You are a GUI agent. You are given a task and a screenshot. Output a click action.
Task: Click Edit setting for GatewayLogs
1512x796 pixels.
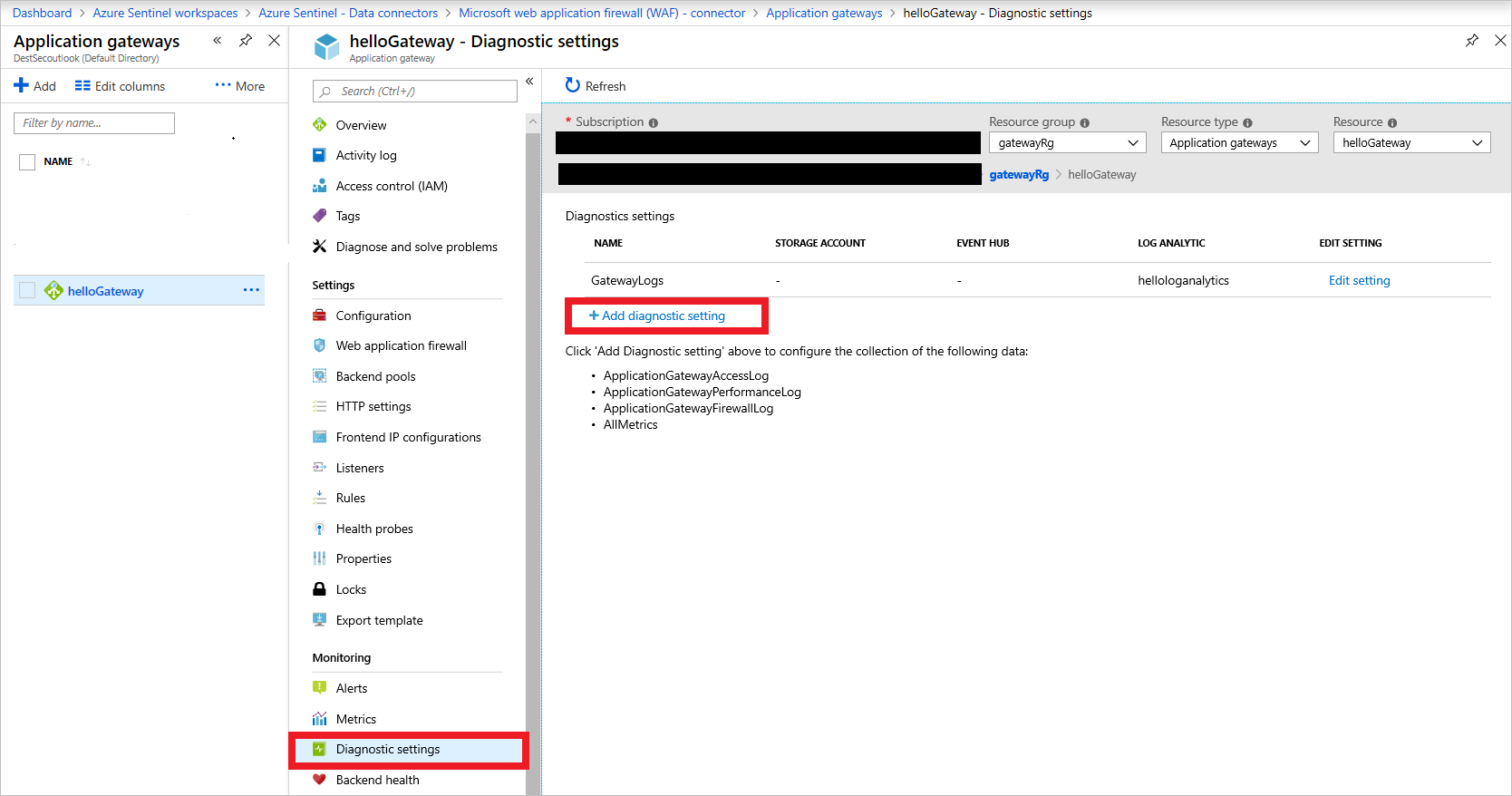(x=1359, y=280)
